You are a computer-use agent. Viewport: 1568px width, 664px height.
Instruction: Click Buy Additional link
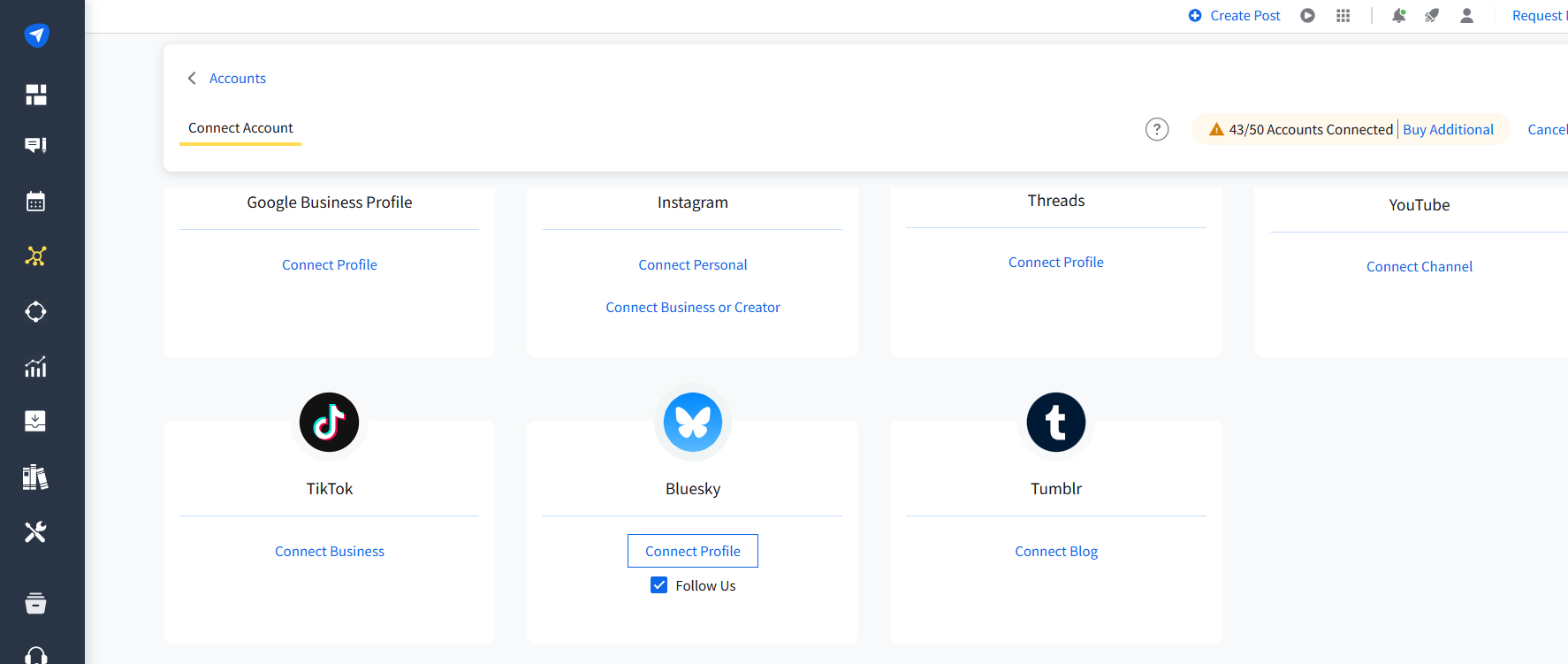pyautogui.click(x=1448, y=130)
